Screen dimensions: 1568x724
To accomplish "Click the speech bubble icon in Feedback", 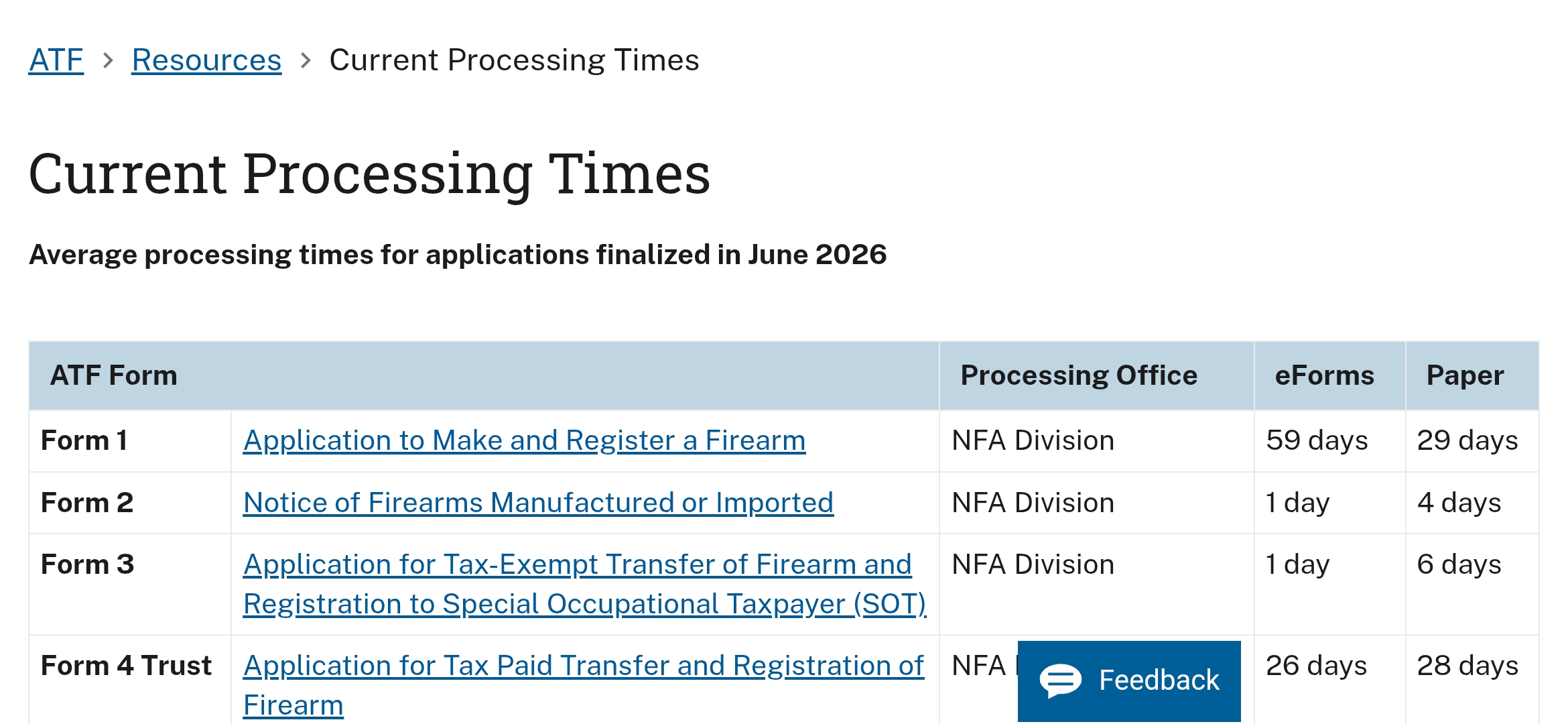I will pyautogui.click(x=1060, y=681).
